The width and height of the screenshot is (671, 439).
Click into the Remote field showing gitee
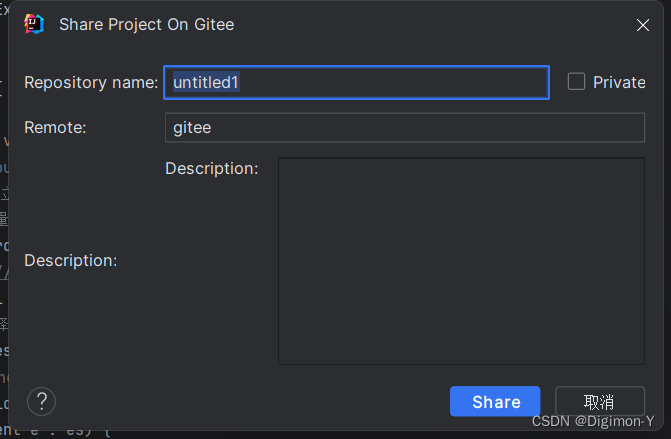pos(404,127)
